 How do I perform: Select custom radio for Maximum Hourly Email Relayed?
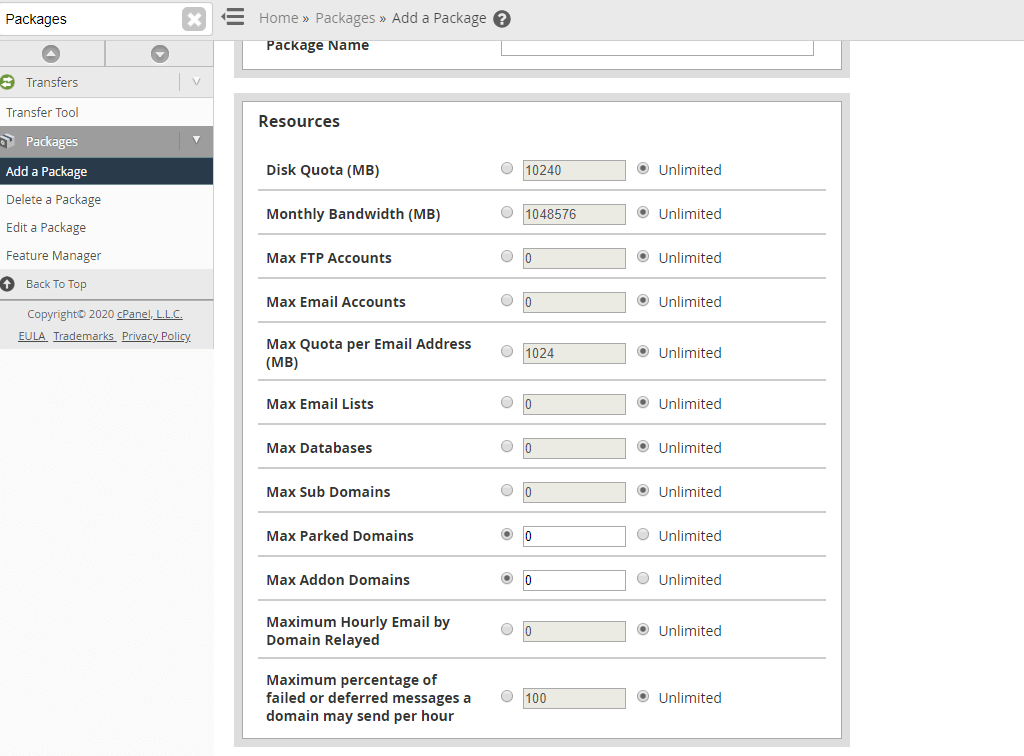pos(507,629)
